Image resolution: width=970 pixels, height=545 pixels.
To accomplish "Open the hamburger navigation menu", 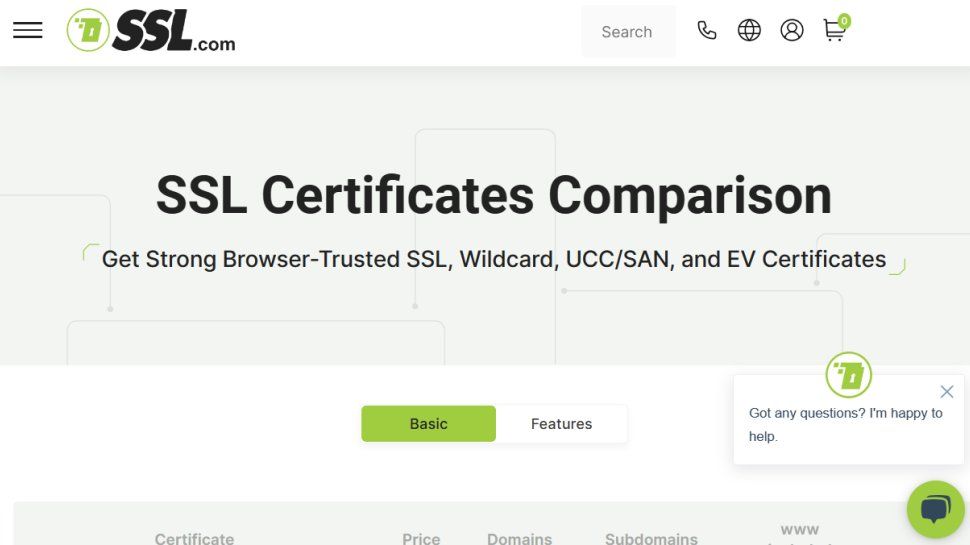I will pyautogui.click(x=28, y=31).
